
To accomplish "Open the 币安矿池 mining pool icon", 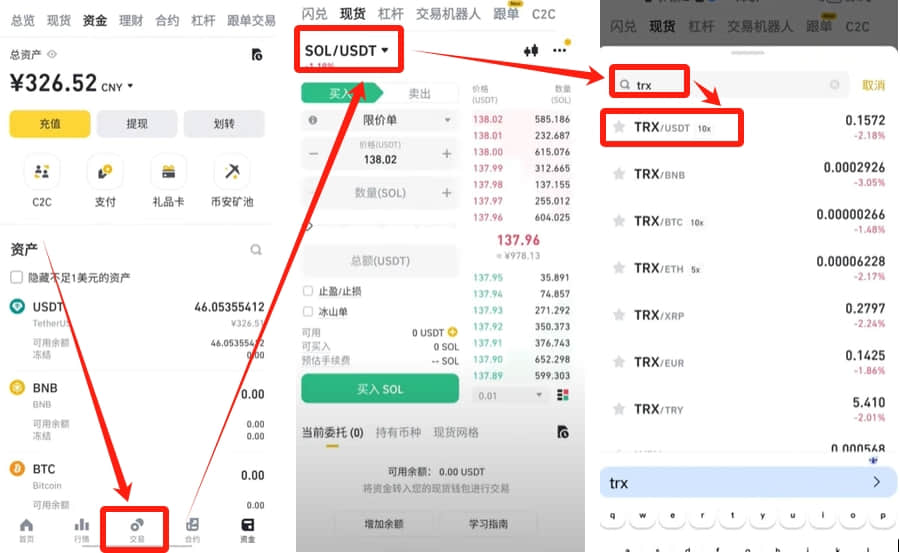I will (232, 172).
